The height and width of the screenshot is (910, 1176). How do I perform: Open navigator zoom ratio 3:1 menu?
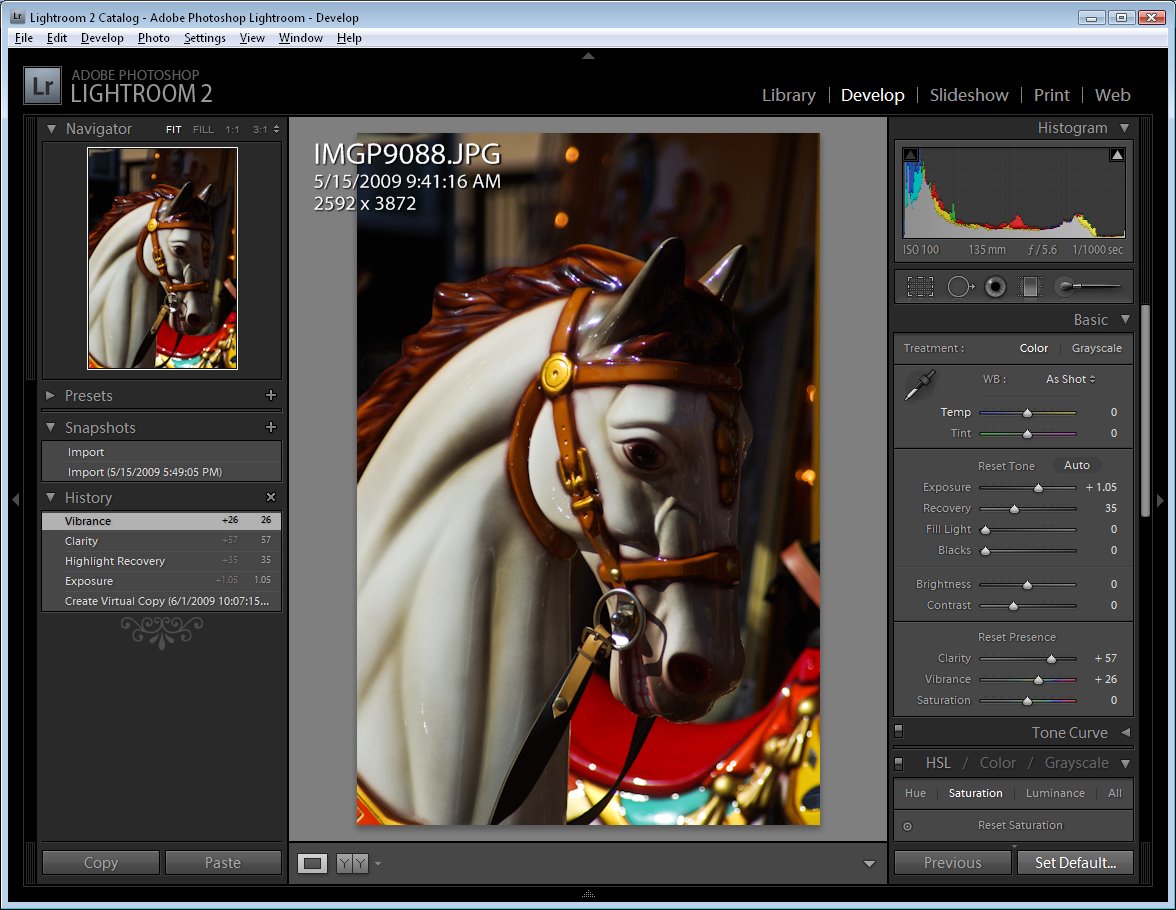(x=266, y=130)
